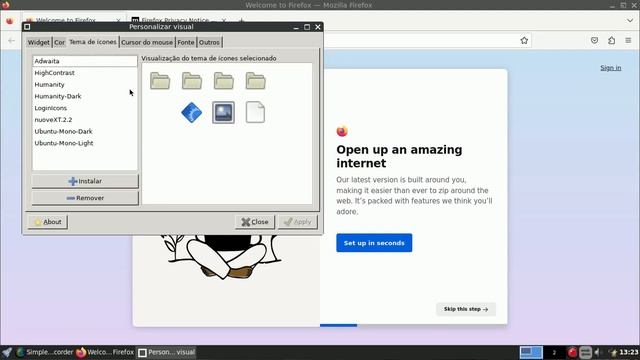Viewport: 640px width, 360px height.
Task: Switch to Firefox taskbar entry
Action: (105, 352)
